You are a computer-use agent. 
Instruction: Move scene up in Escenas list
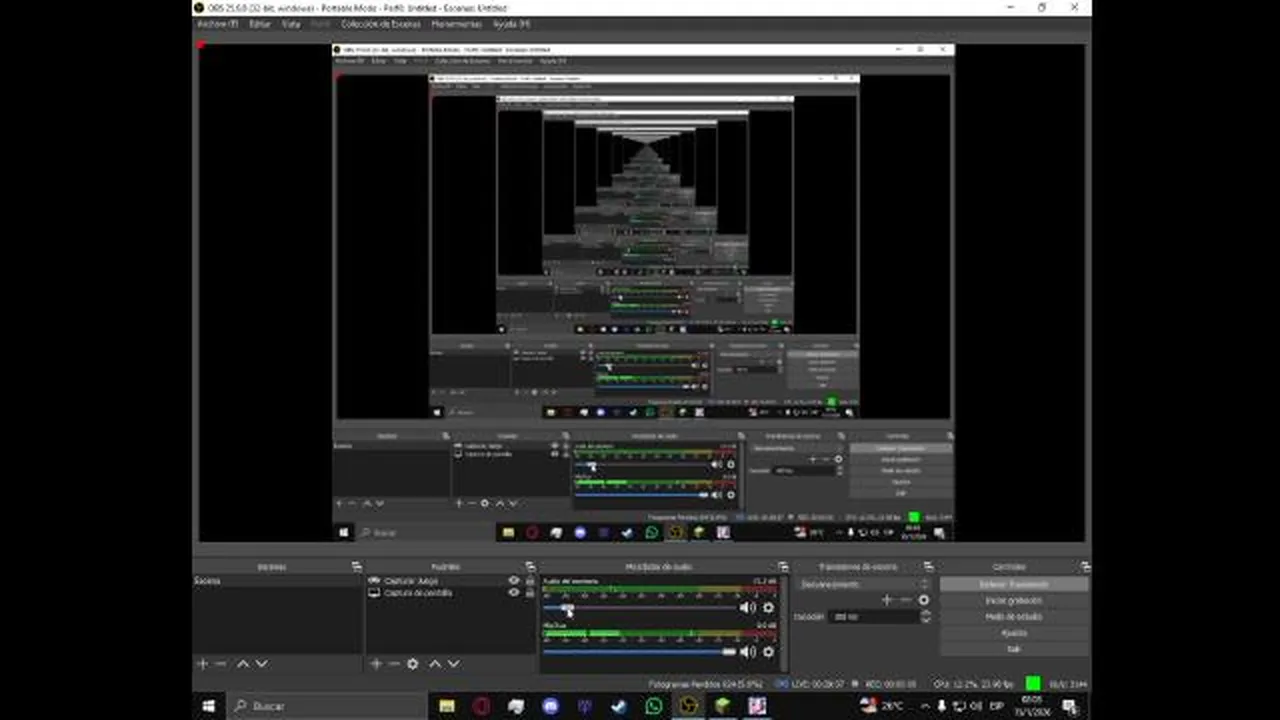click(x=242, y=663)
